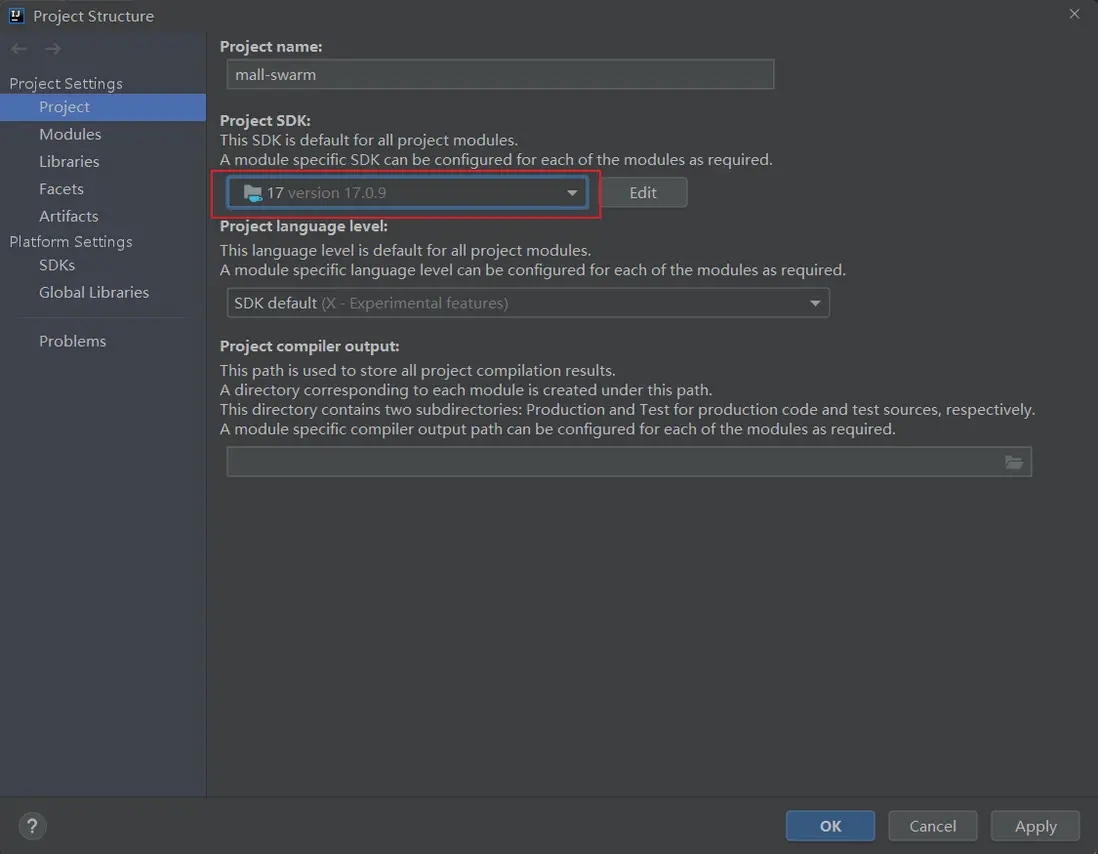The width and height of the screenshot is (1098, 854).
Task: Open SDKs under Platform Settings
Action: click(57, 265)
